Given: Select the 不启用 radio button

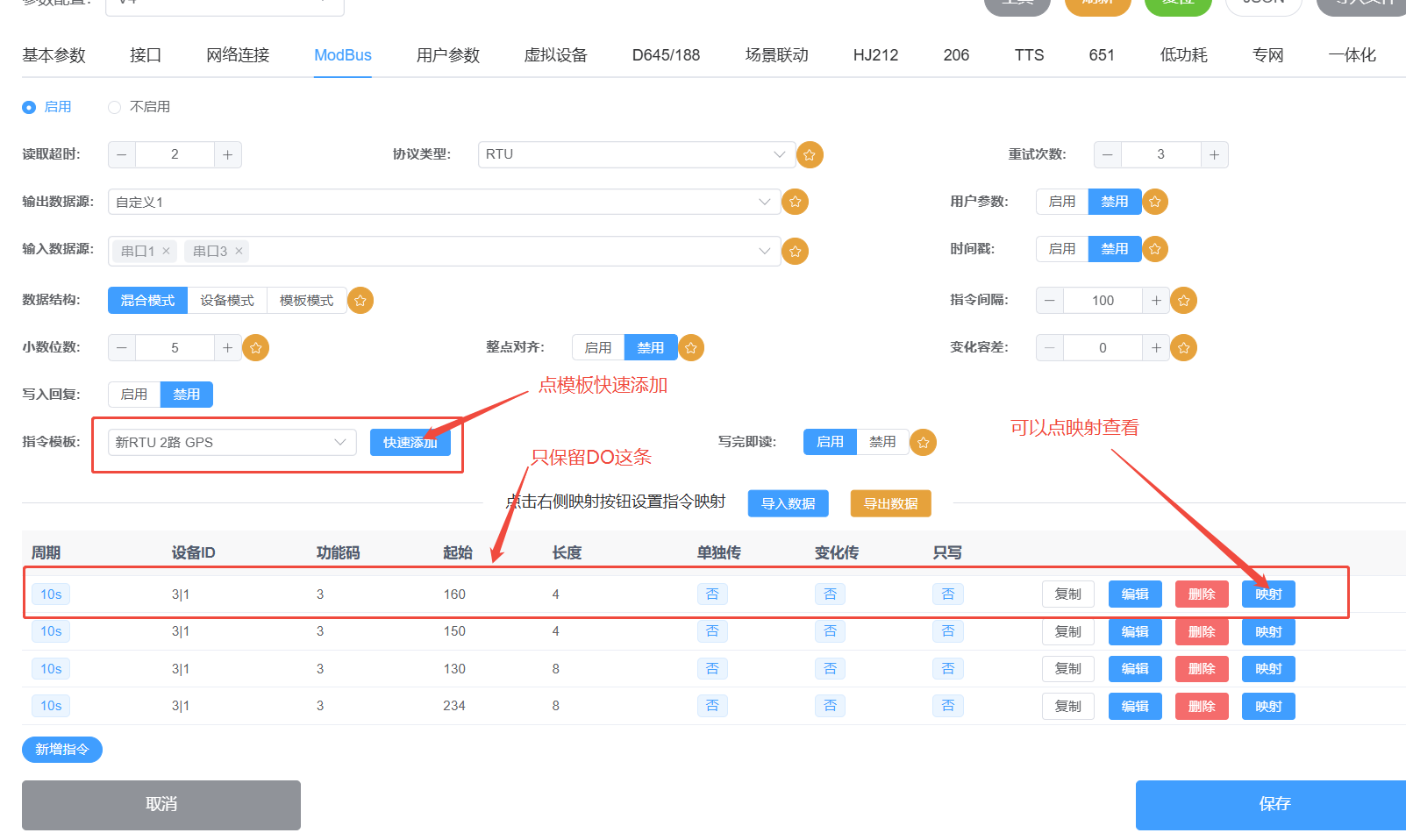Looking at the screenshot, I should point(114,107).
